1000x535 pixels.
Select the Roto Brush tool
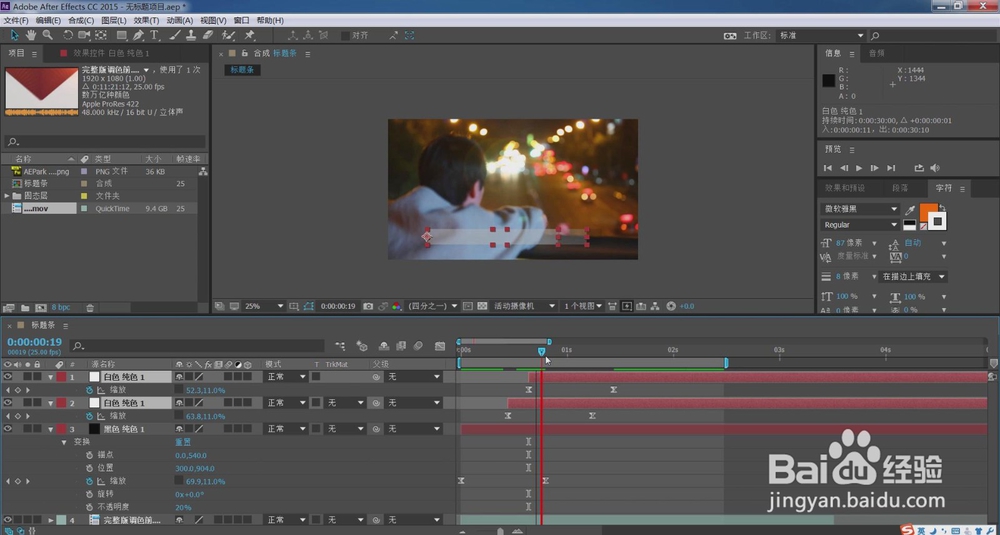click(228, 35)
